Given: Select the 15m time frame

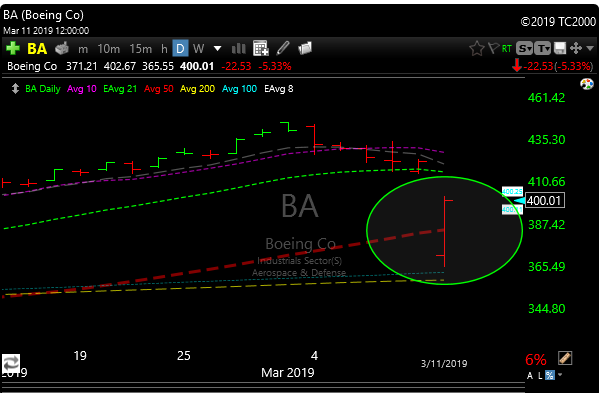Looking at the screenshot, I should coord(140,49).
